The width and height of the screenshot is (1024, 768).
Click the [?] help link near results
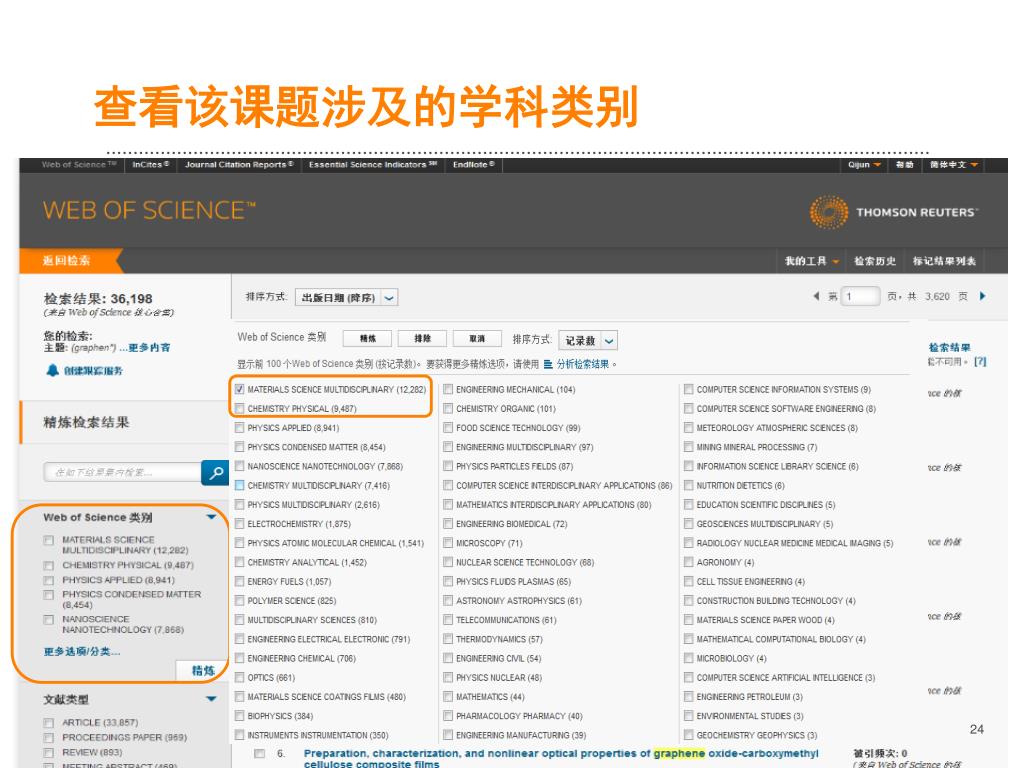(x=980, y=361)
